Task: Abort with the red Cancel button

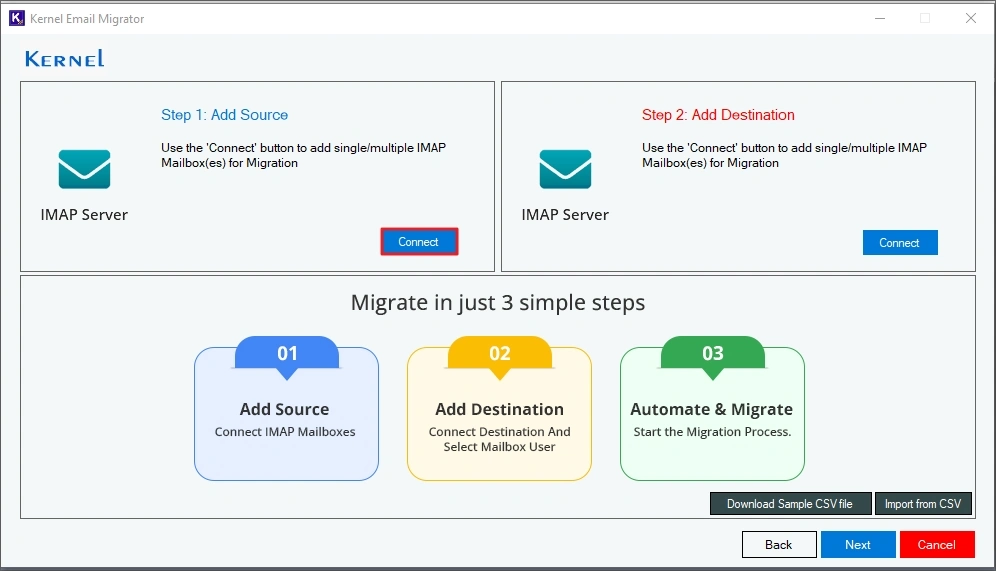Action: tap(936, 544)
